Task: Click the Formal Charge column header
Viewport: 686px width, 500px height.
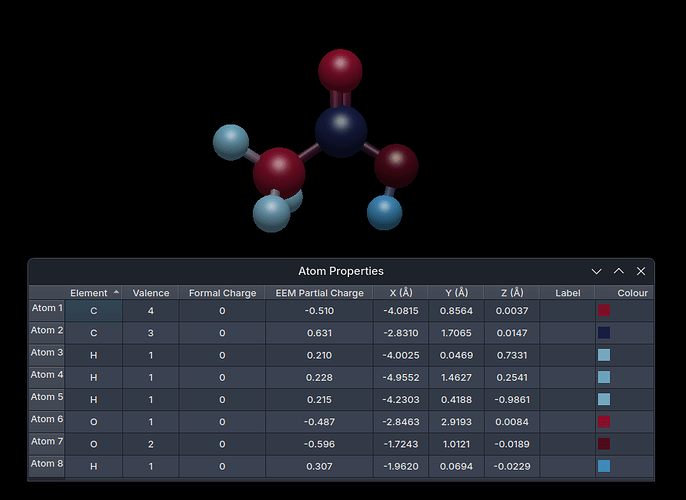Action: [x=222, y=293]
